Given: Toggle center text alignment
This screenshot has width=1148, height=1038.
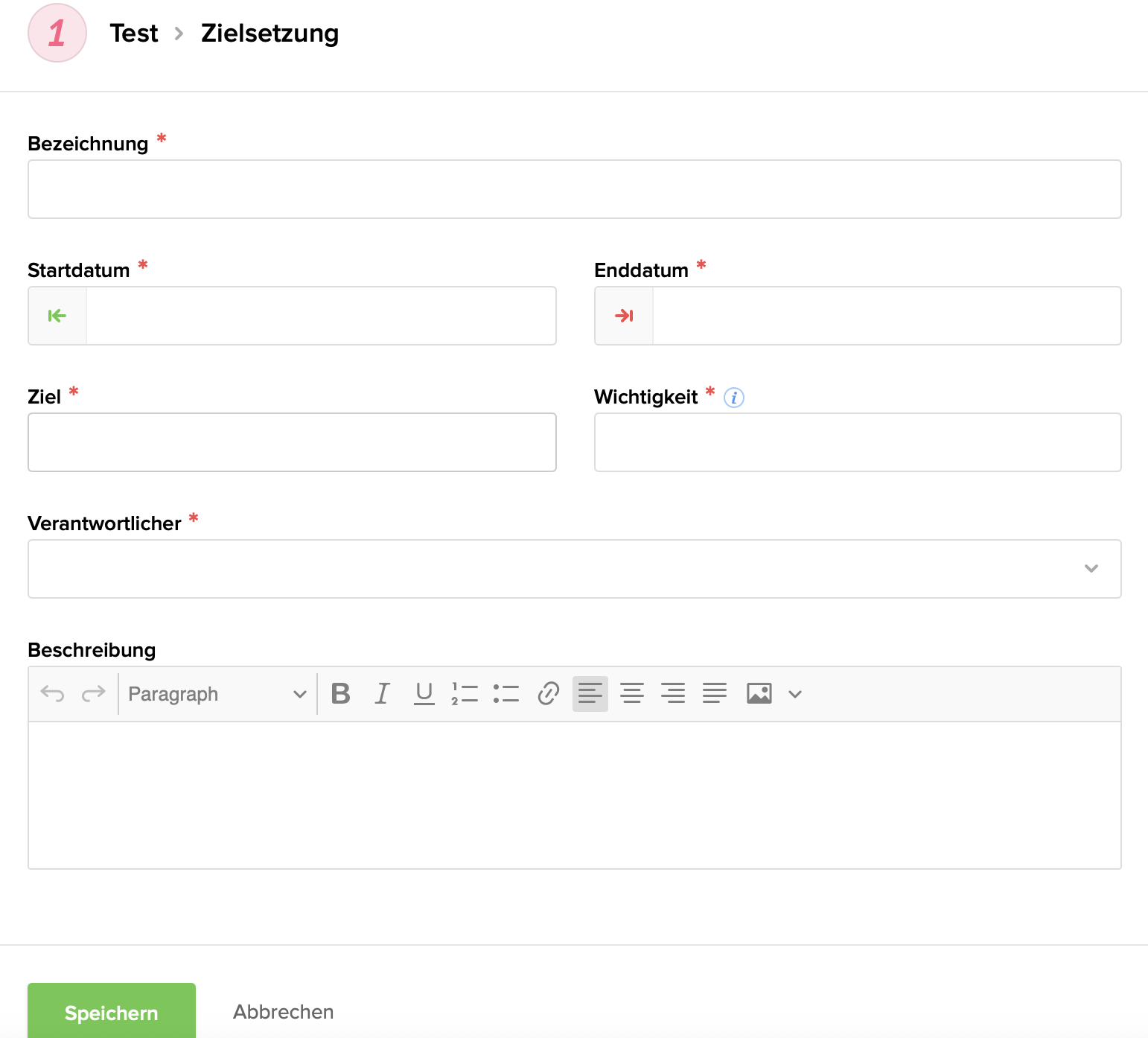Looking at the screenshot, I should click(x=631, y=693).
